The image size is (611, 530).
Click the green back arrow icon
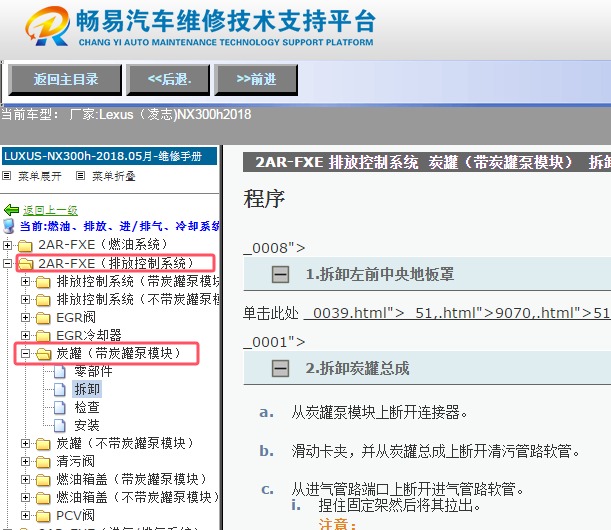coord(11,210)
